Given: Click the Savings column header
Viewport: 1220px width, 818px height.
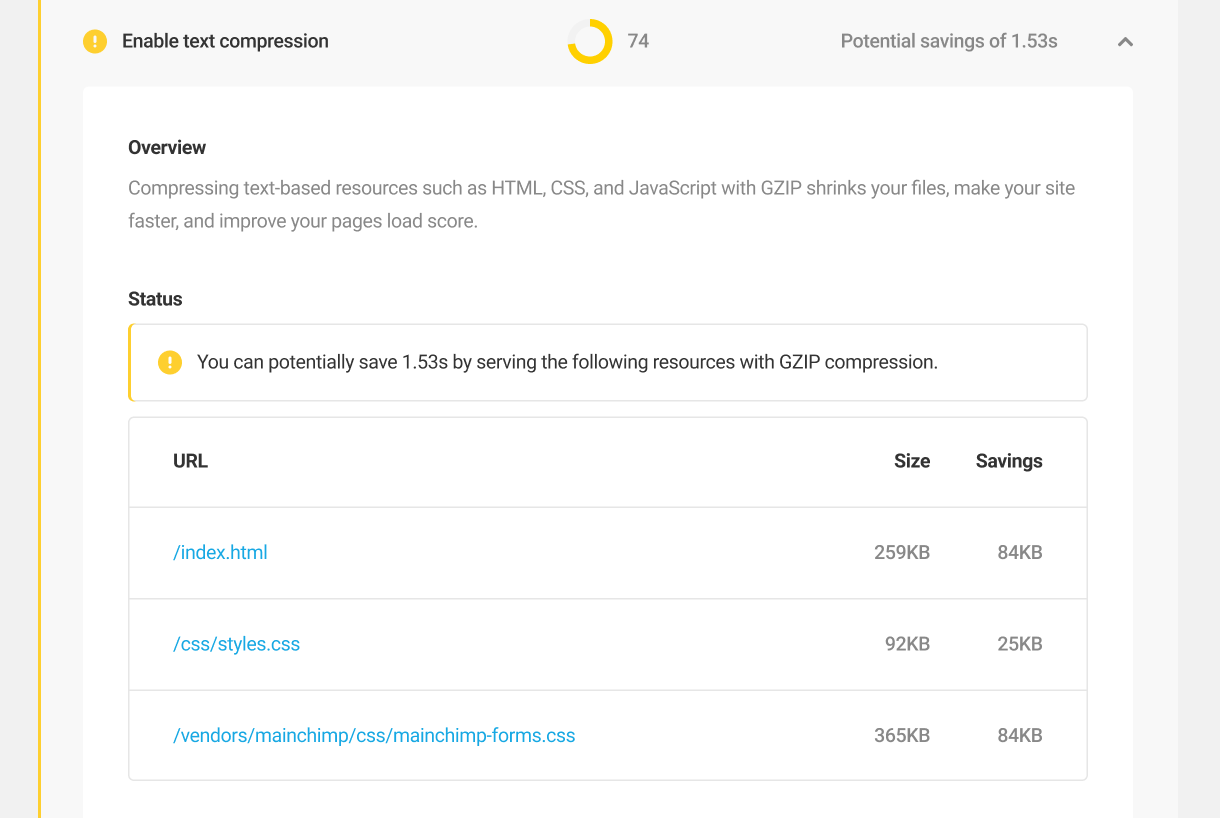Looking at the screenshot, I should click(1008, 461).
